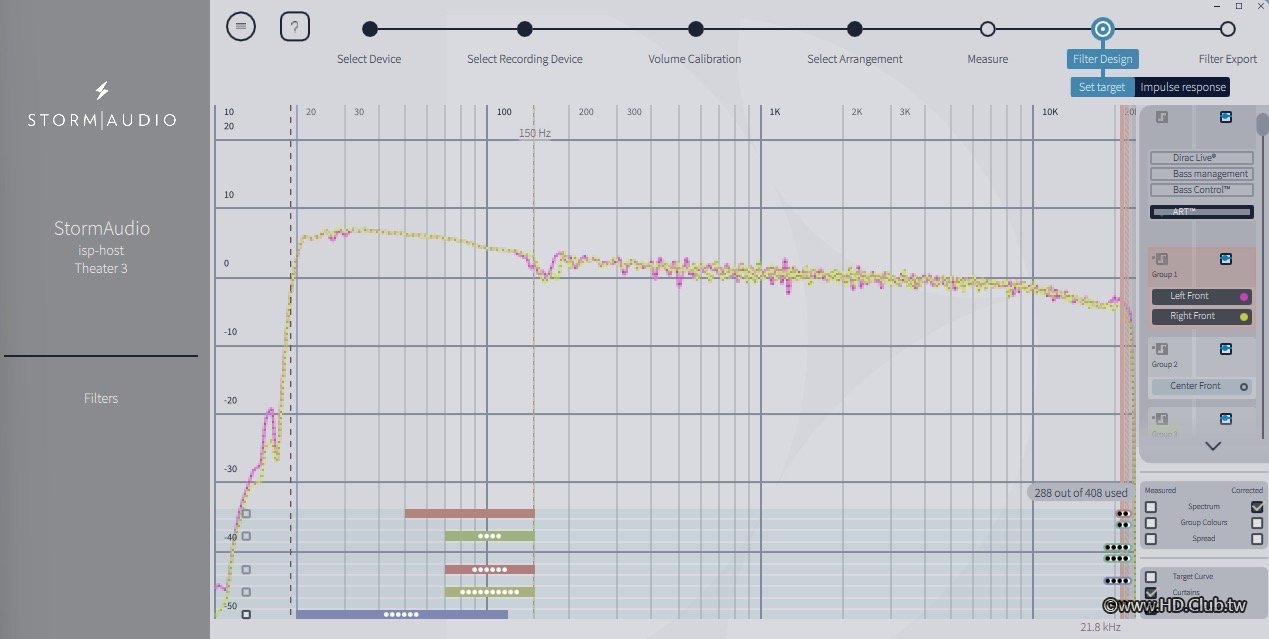
Task: Click the blue frequency range bar
Action: 402,614
